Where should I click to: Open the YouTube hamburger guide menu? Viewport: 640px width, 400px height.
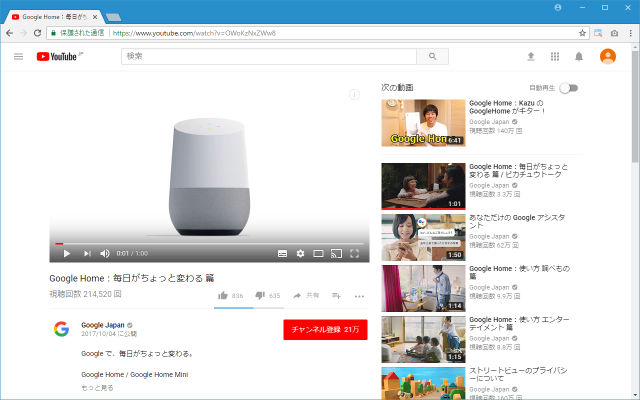(18, 56)
